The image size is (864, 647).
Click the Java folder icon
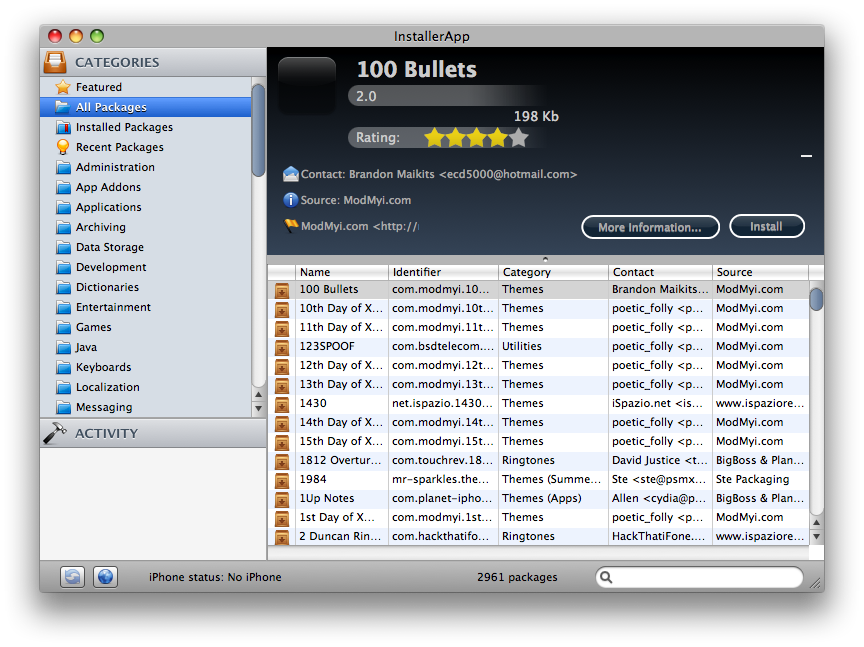(63, 347)
